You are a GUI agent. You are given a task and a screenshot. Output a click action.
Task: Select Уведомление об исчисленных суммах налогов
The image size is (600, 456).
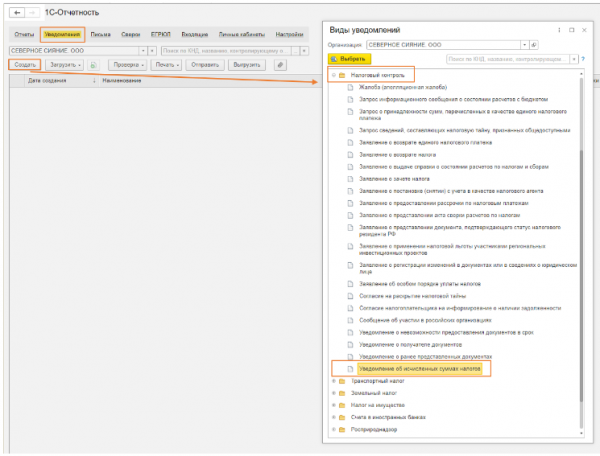coord(419,369)
